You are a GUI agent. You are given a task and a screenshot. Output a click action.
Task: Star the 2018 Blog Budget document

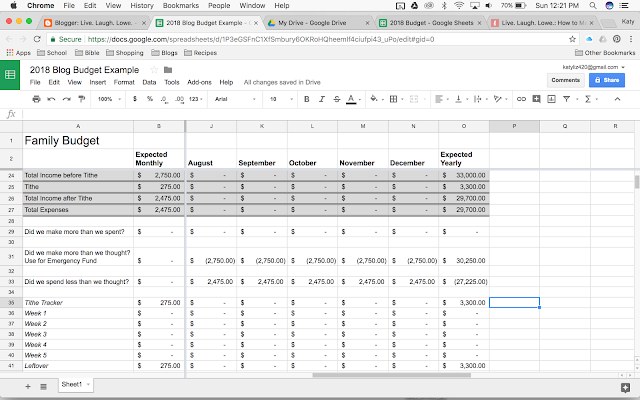tap(154, 70)
